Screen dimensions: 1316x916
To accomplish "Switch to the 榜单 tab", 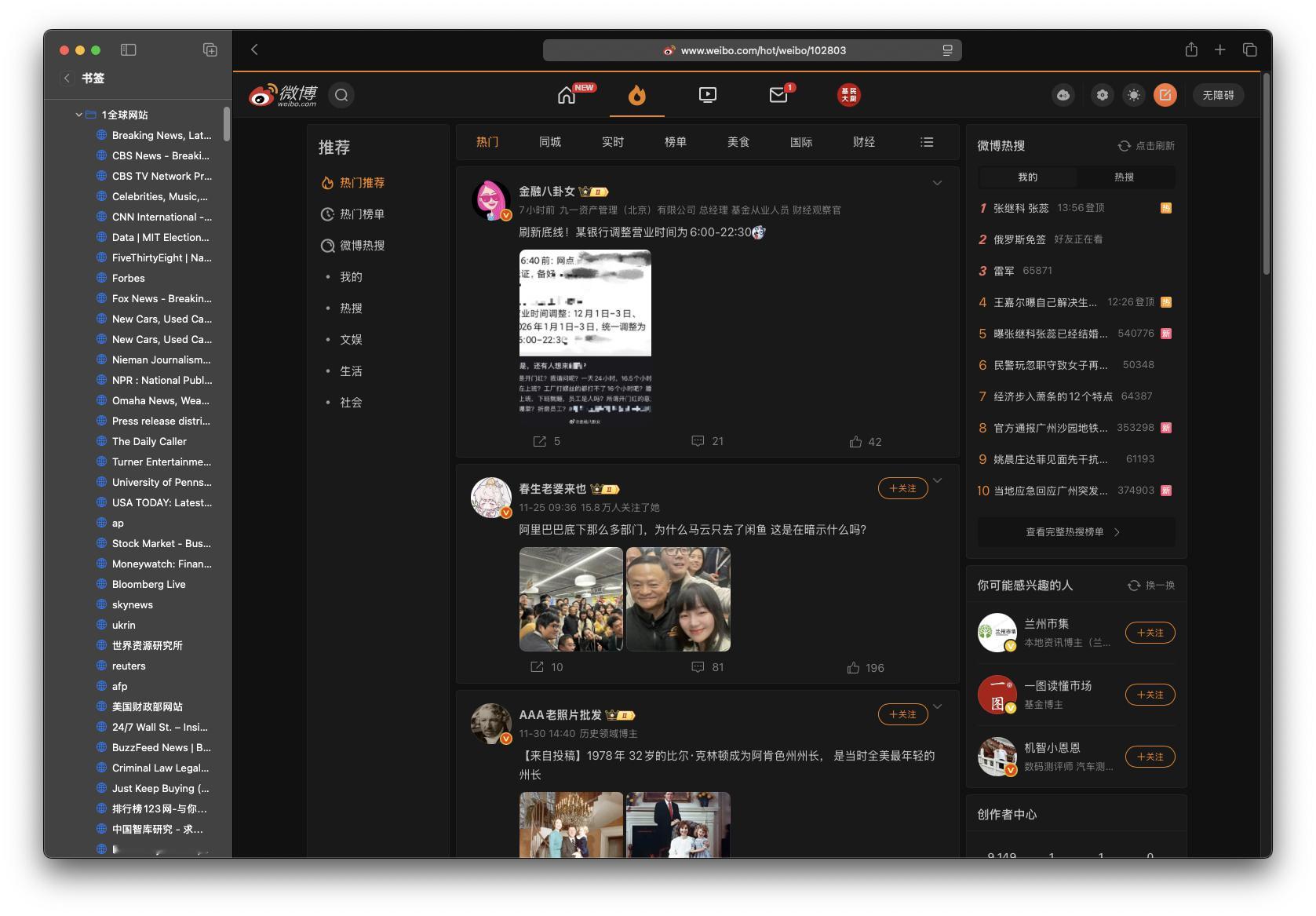I will pyautogui.click(x=676, y=142).
